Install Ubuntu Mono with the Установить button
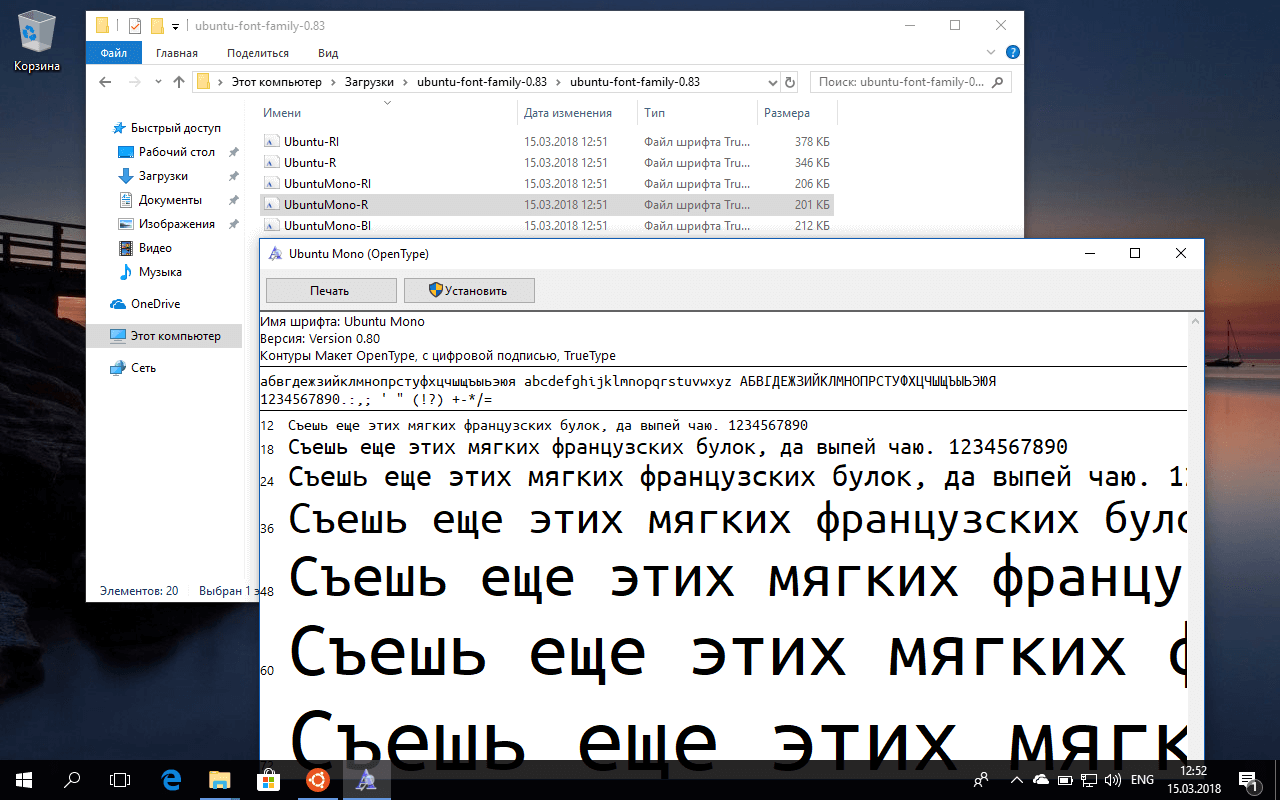Image resolution: width=1280 pixels, height=800 pixels. coord(469,290)
